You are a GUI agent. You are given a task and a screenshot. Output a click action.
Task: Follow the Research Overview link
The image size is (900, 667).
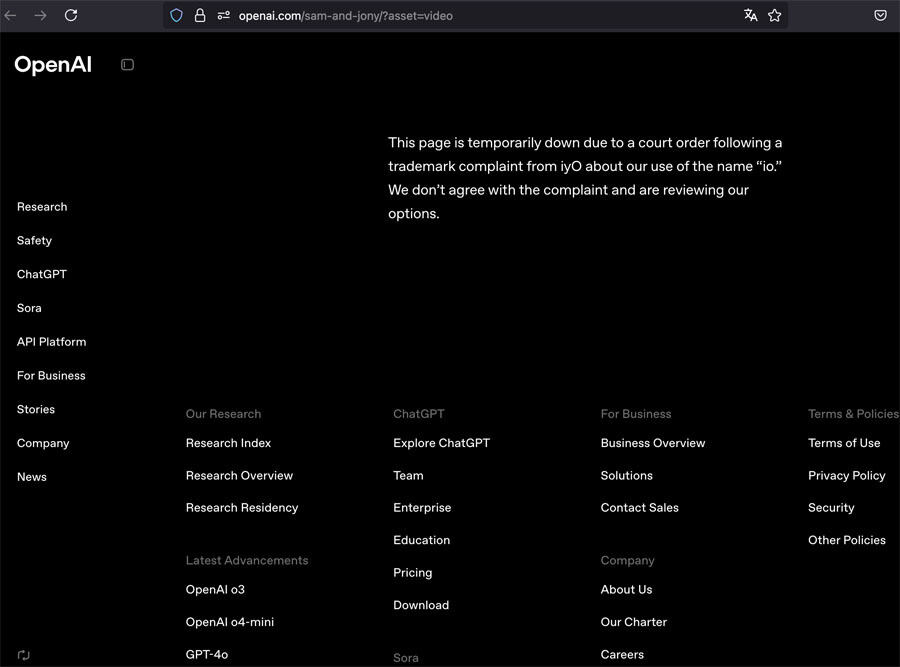[239, 476]
